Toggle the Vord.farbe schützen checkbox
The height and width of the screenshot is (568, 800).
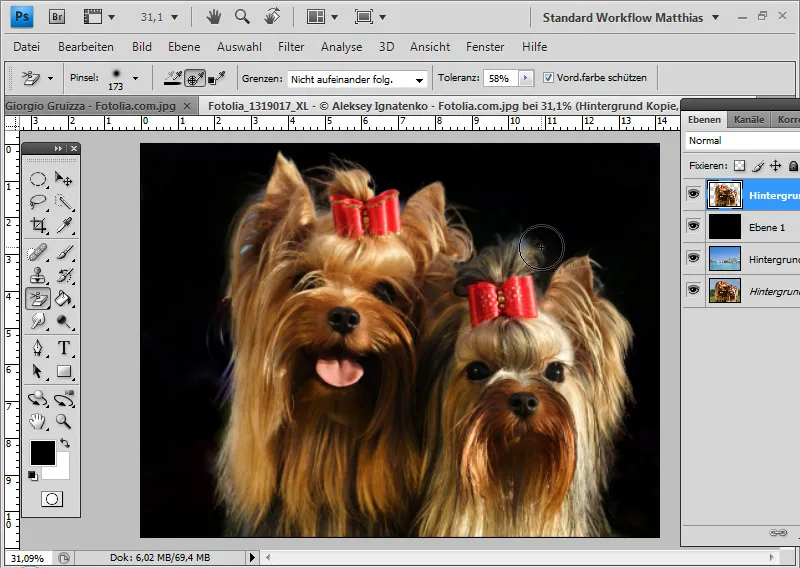click(x=549, y=78)
